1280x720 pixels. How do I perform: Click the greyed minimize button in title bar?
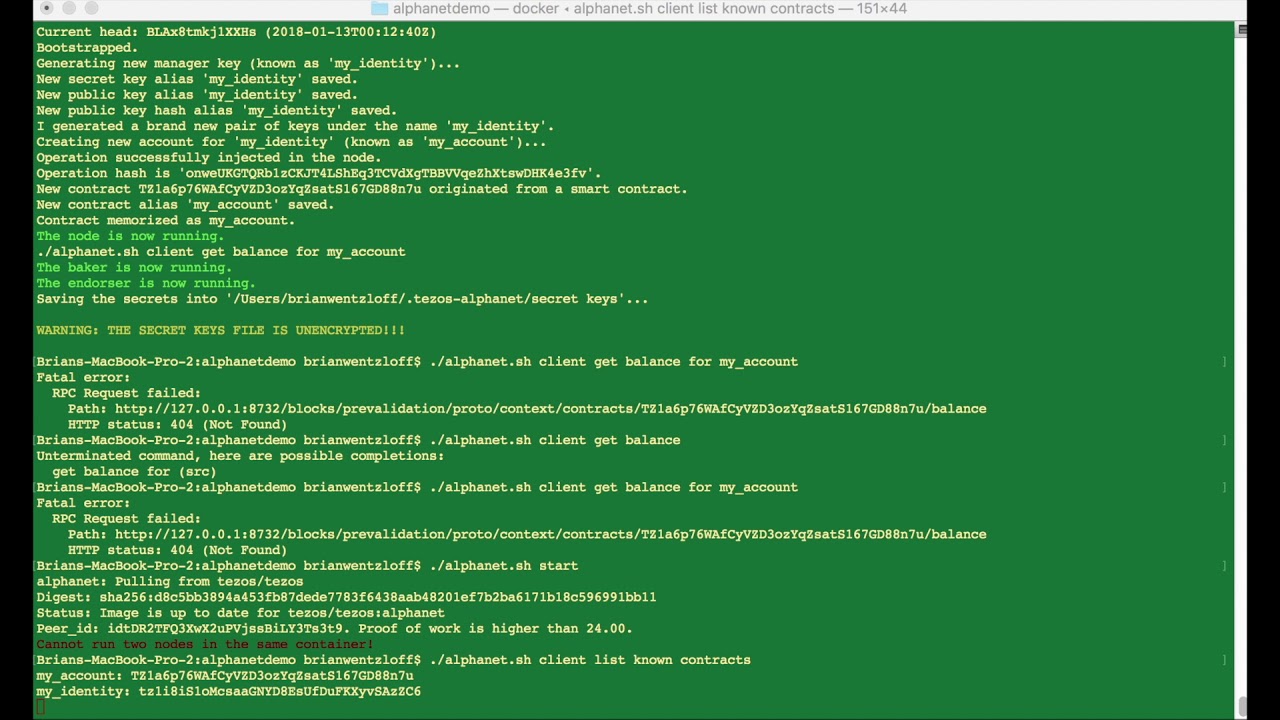tap(69, 8)
